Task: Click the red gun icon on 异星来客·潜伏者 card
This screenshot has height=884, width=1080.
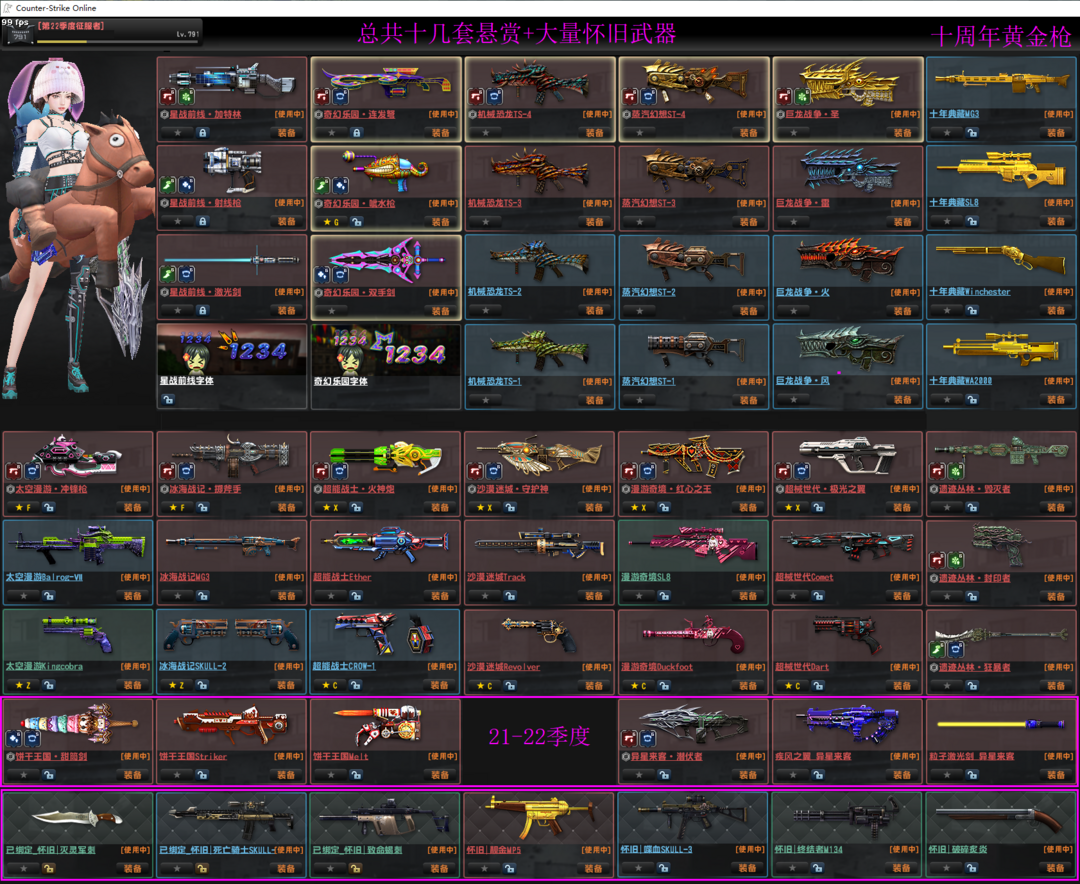Action: point(630,738)
